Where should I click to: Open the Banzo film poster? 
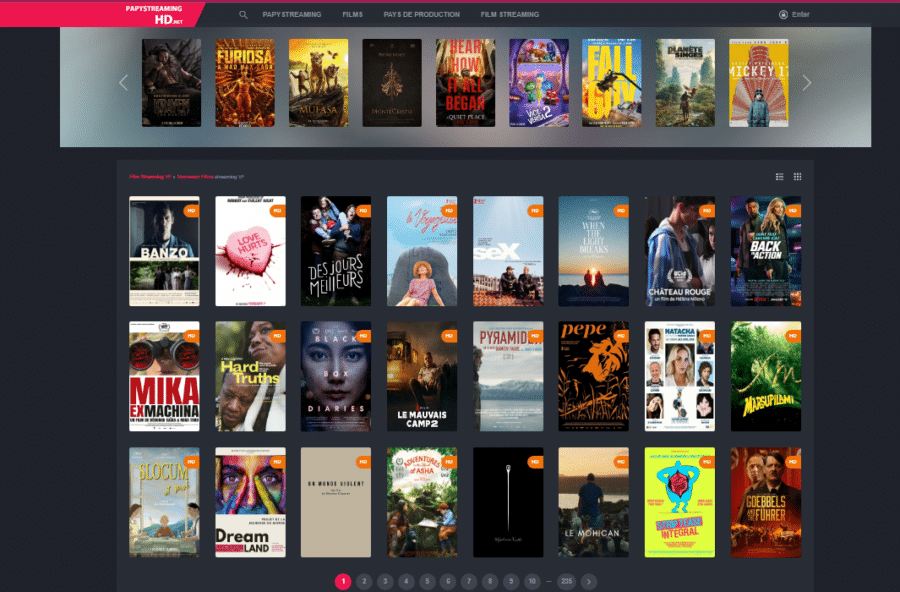click(x=164, y=251)
